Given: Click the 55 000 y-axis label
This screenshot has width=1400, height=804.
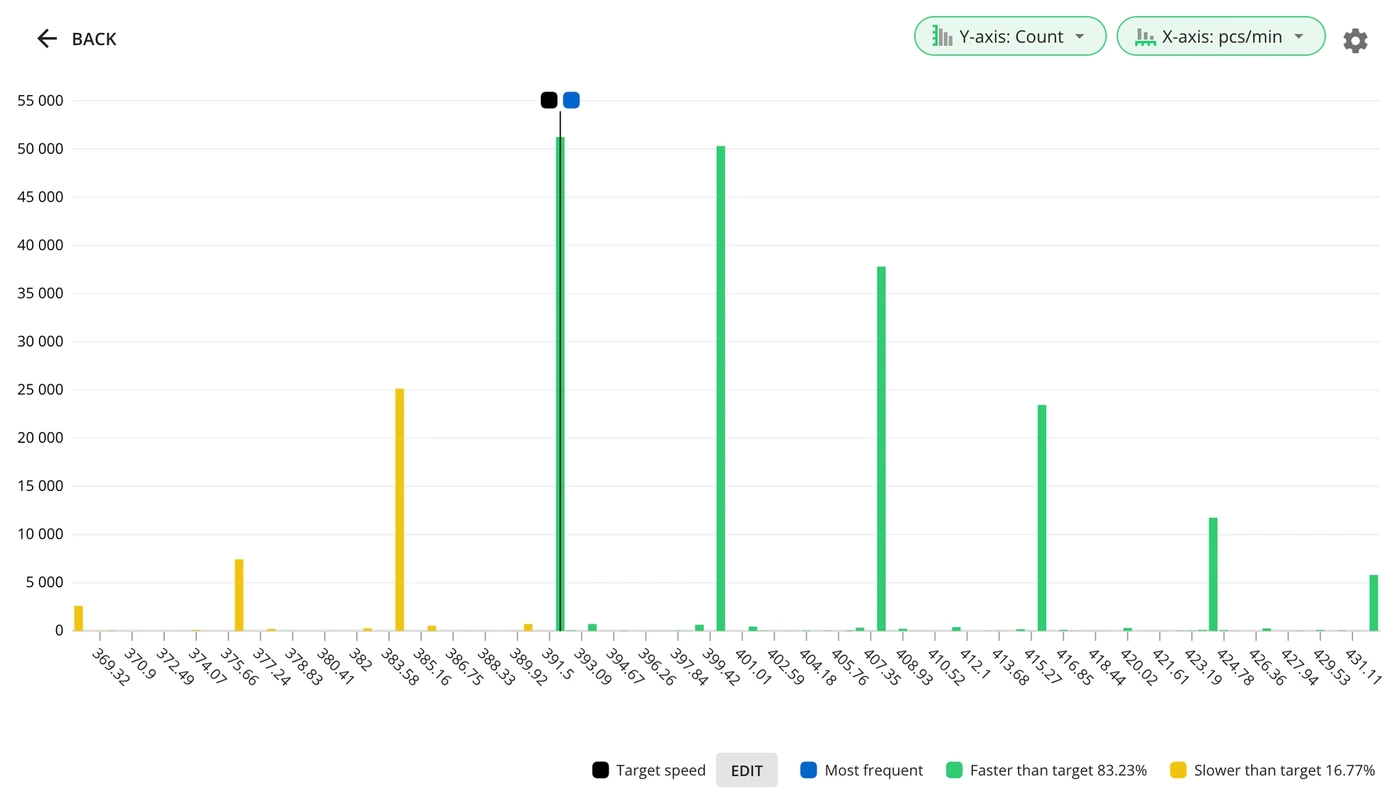Looking at the screenshot, I should tap(41, 101).
